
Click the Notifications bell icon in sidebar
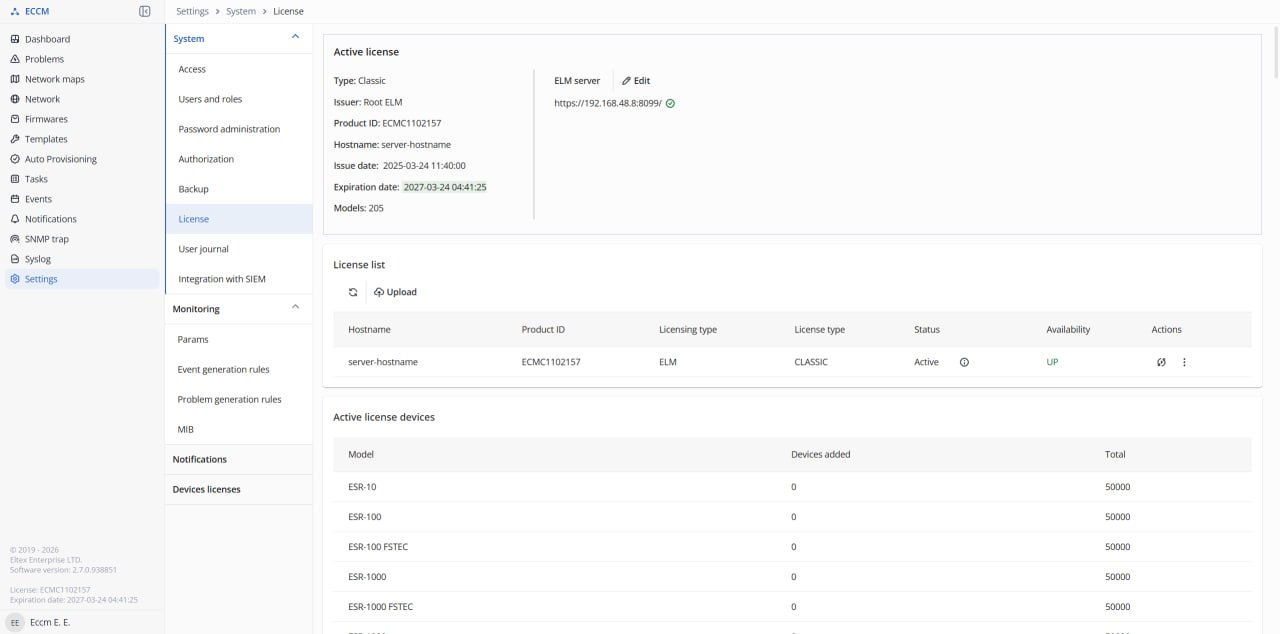click(x=15, y=219)
